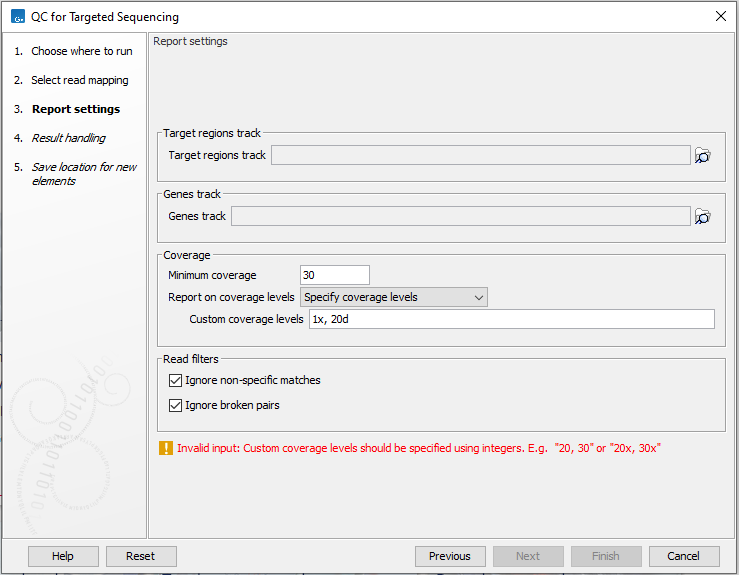Image resolution: width=739 pixels, height=575 pixels.
Task: Open the Result handling step
Action: coord(68,138)
